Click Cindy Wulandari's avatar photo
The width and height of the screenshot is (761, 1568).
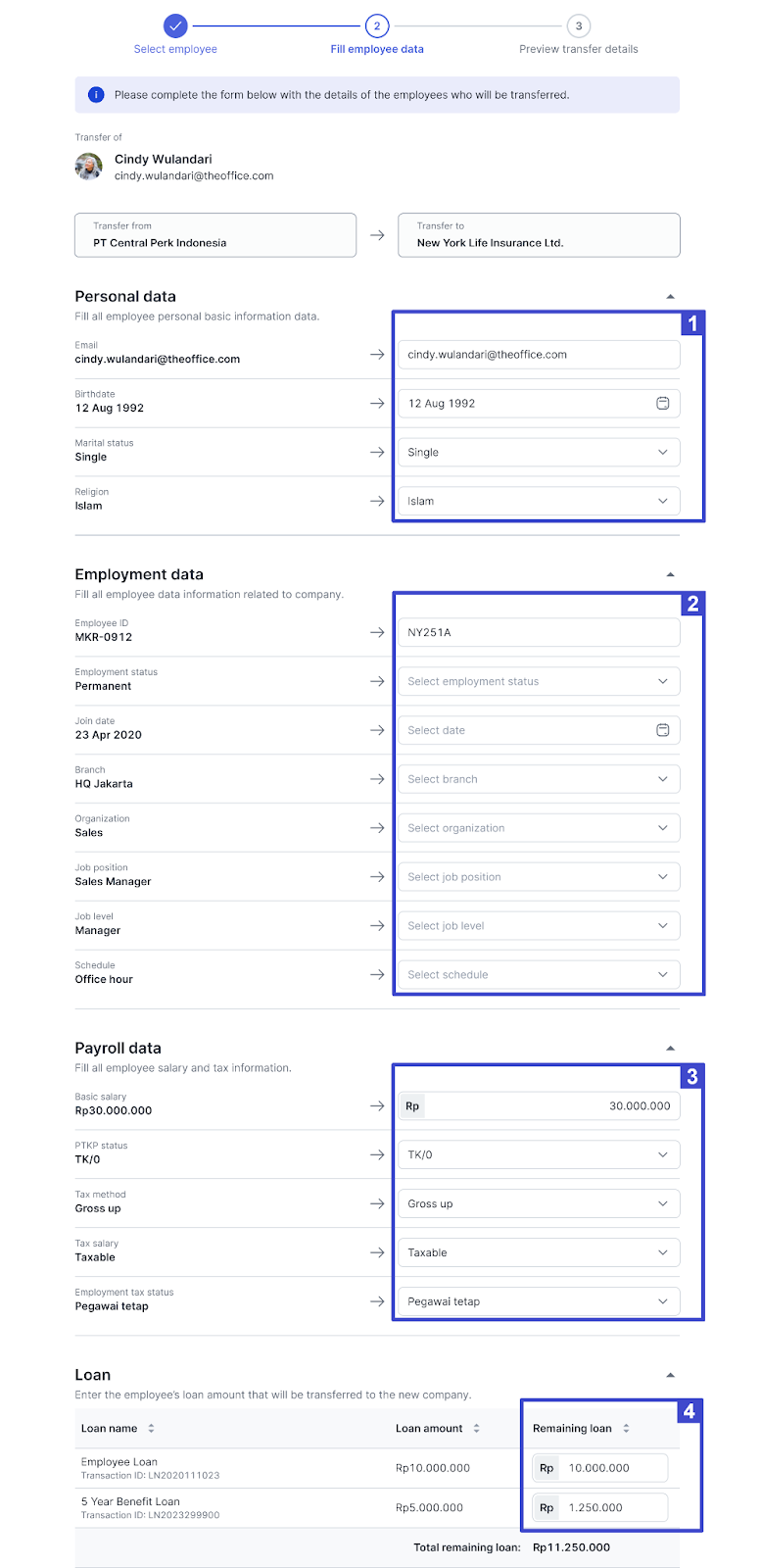tap(89, 167)
